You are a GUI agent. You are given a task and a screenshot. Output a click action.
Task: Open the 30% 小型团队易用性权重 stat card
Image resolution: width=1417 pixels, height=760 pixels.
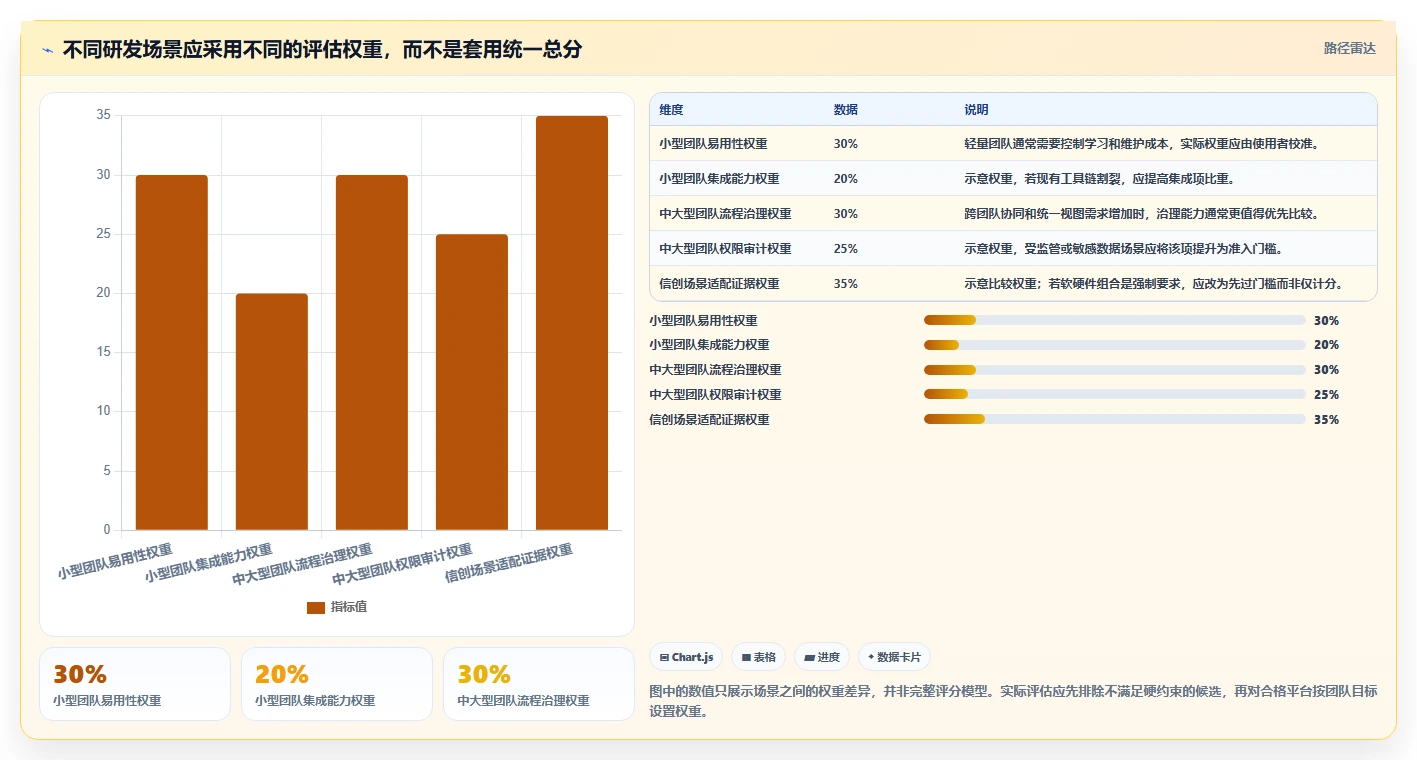pyautogui.click(x=135, y=684)
